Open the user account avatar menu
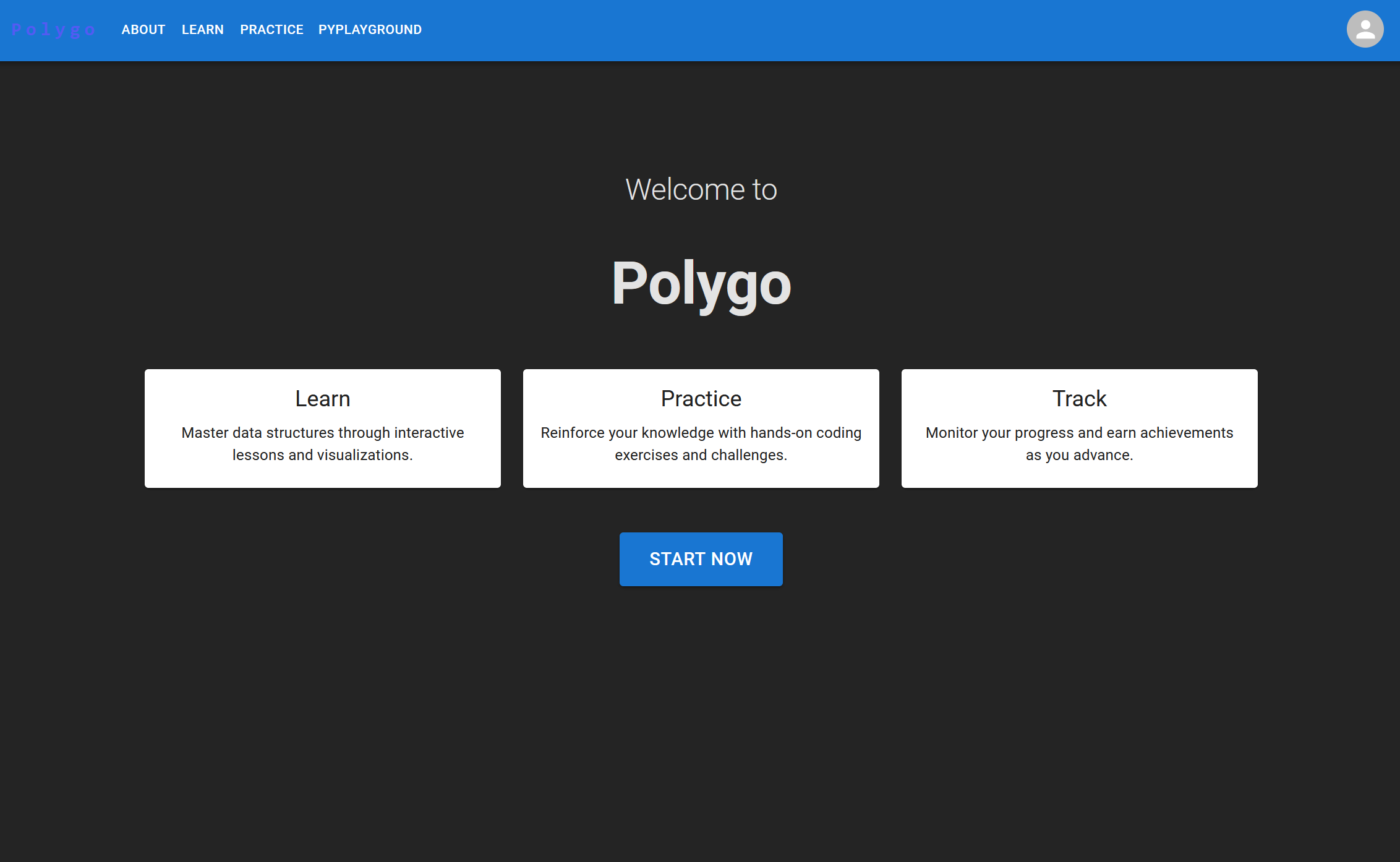The width and height of the screenshot is (1400, 862). pyautogui.click(x=1365, y=30)
